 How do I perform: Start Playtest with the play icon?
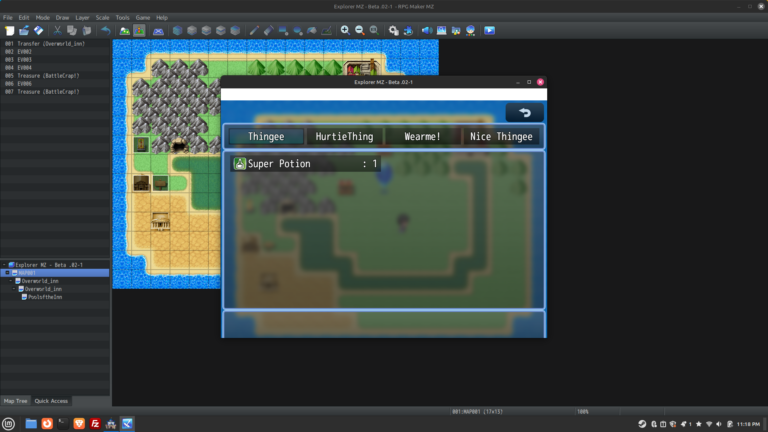[489, 30]
